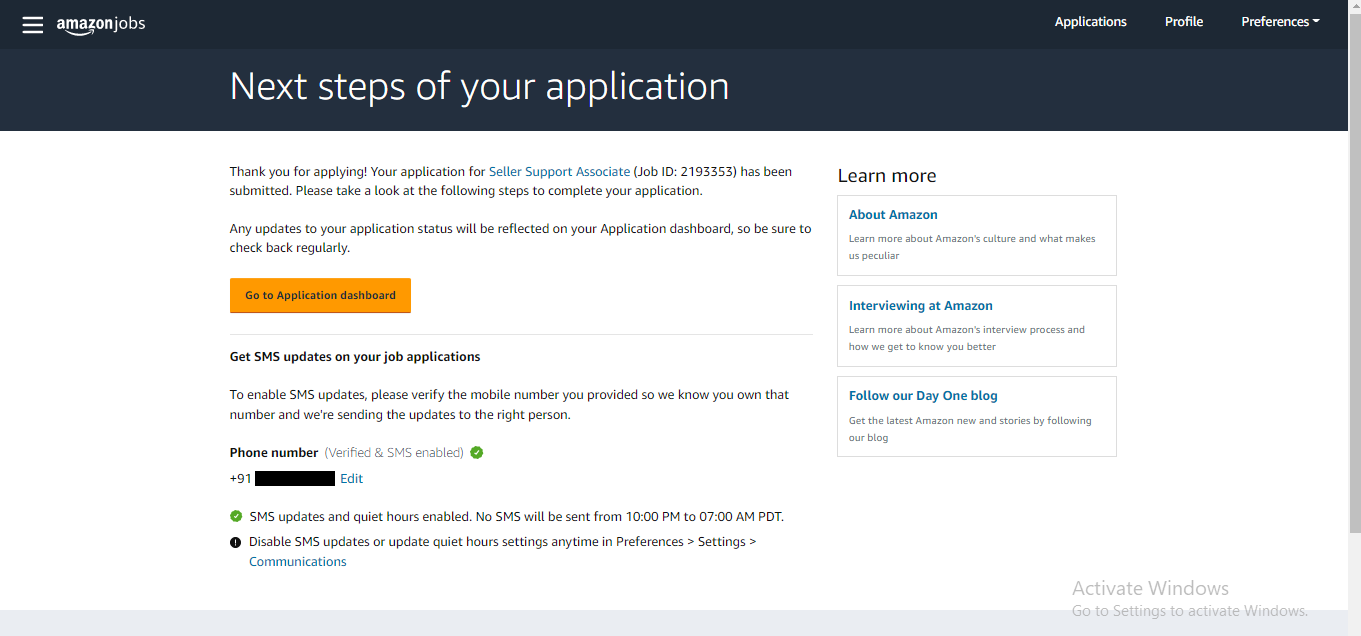The height and width of the screenshot is (636, 1361).
Task: Click the Job ID 2193353 text
Action: click(685, 172)
